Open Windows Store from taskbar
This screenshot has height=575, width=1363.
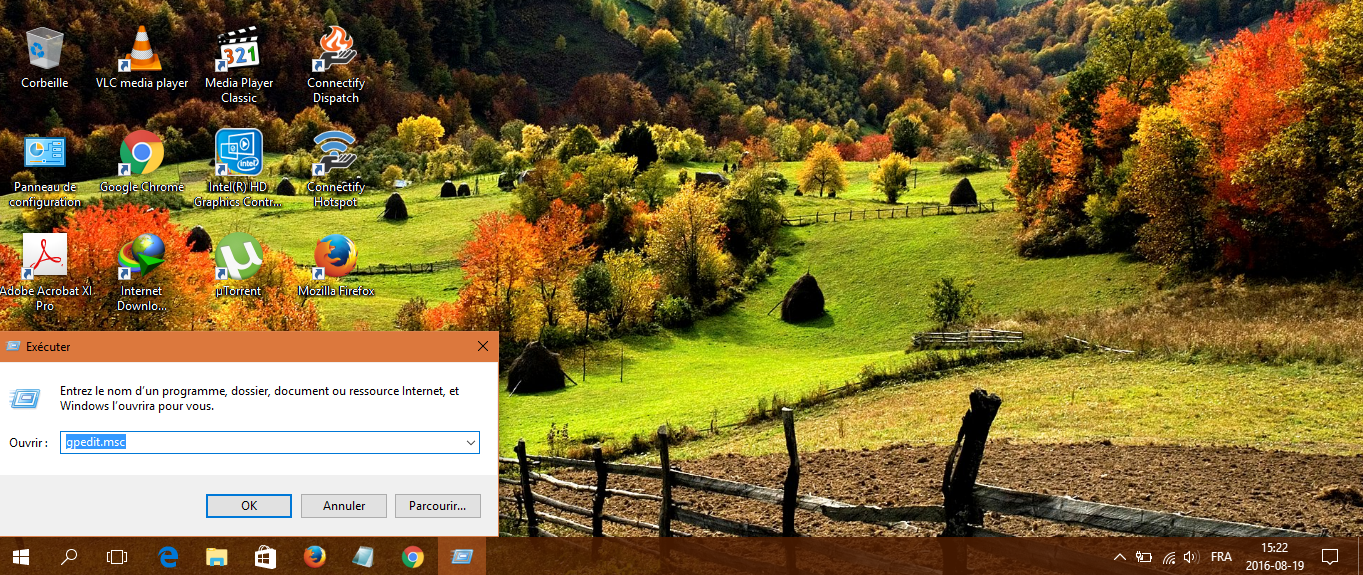tap(265, 557)
